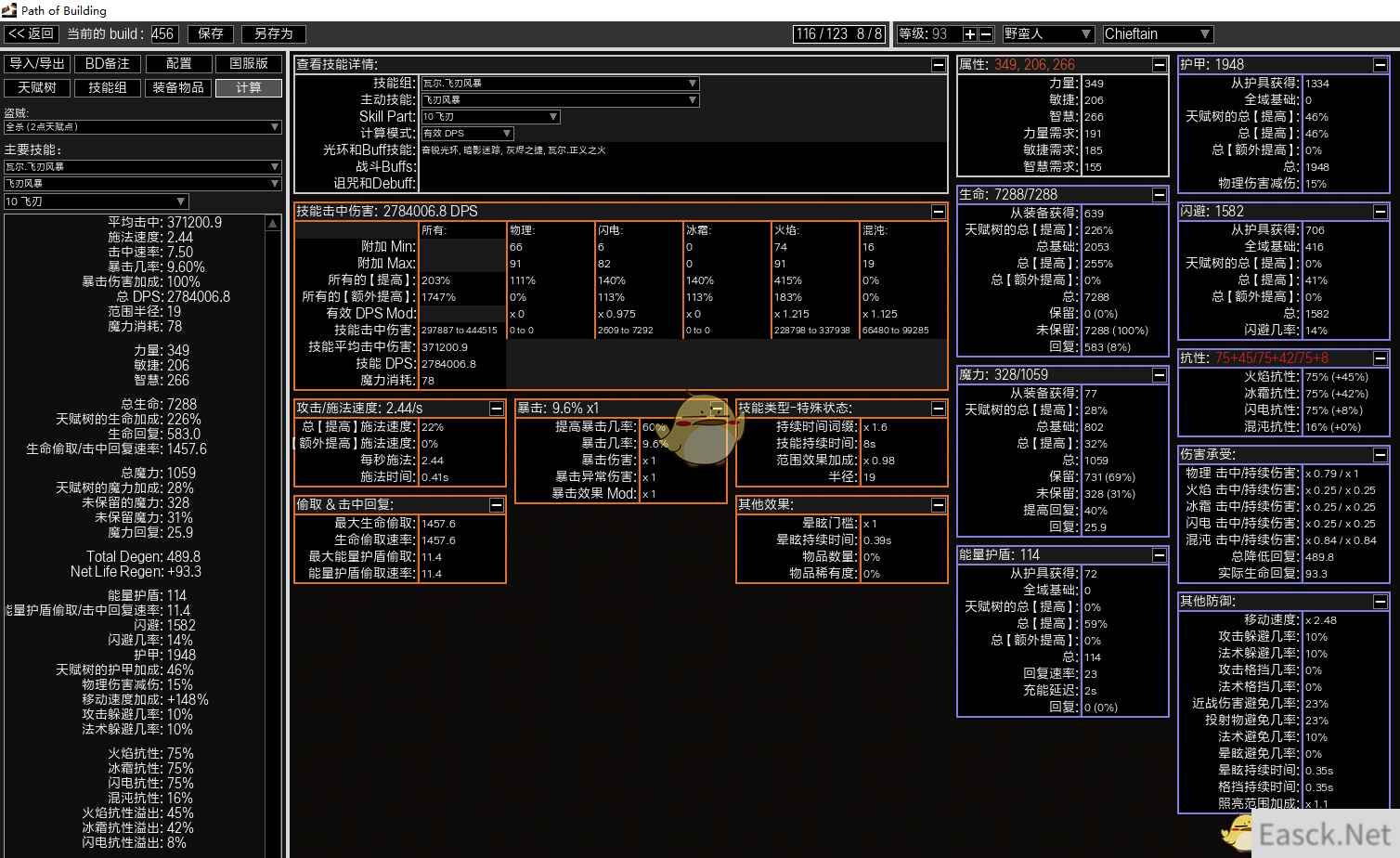Click the 闪避几率 14% value

click(1316, 331)
